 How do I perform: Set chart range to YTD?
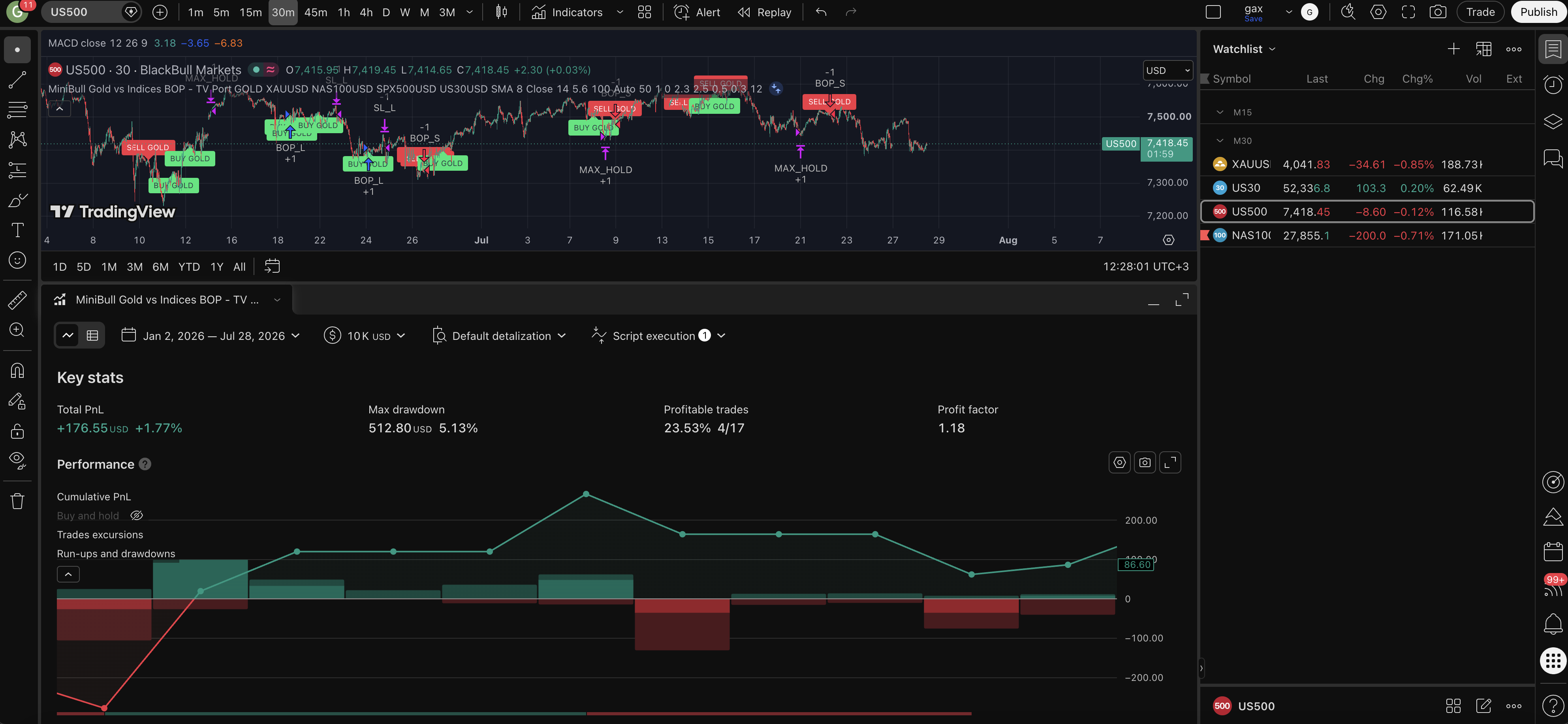click(x=189, y=267)
